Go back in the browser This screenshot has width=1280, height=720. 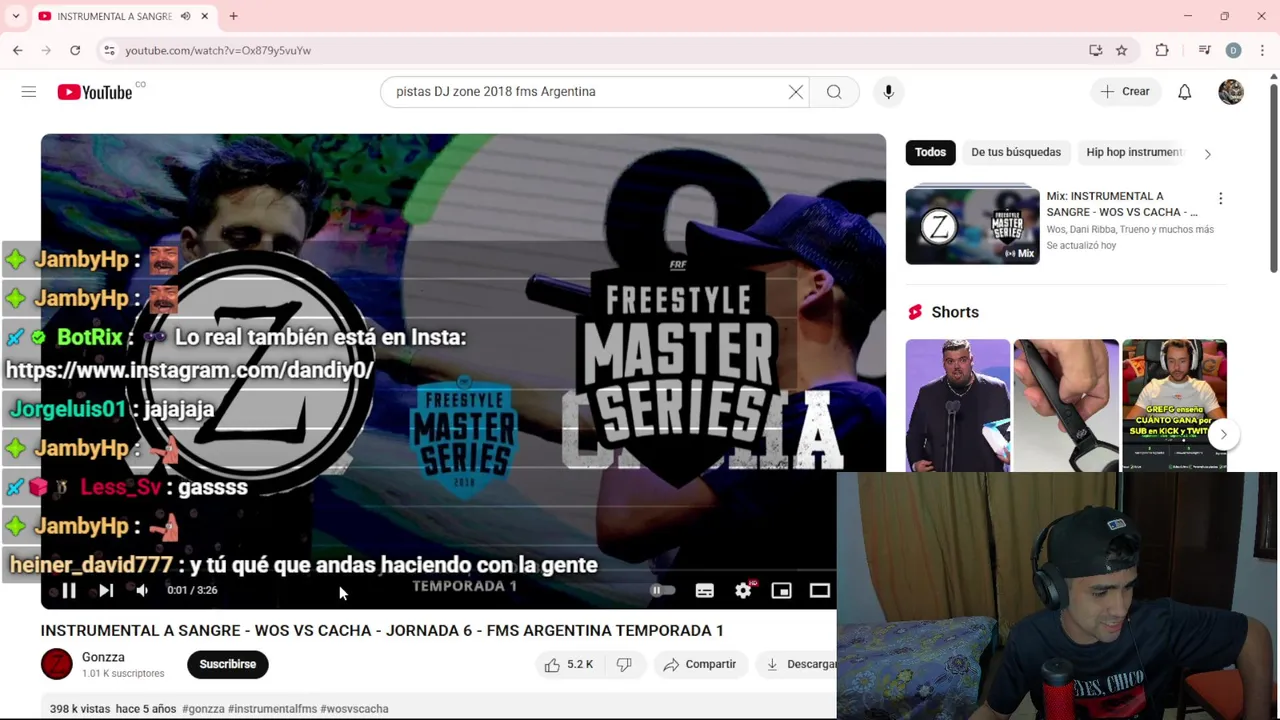point(18,50)
